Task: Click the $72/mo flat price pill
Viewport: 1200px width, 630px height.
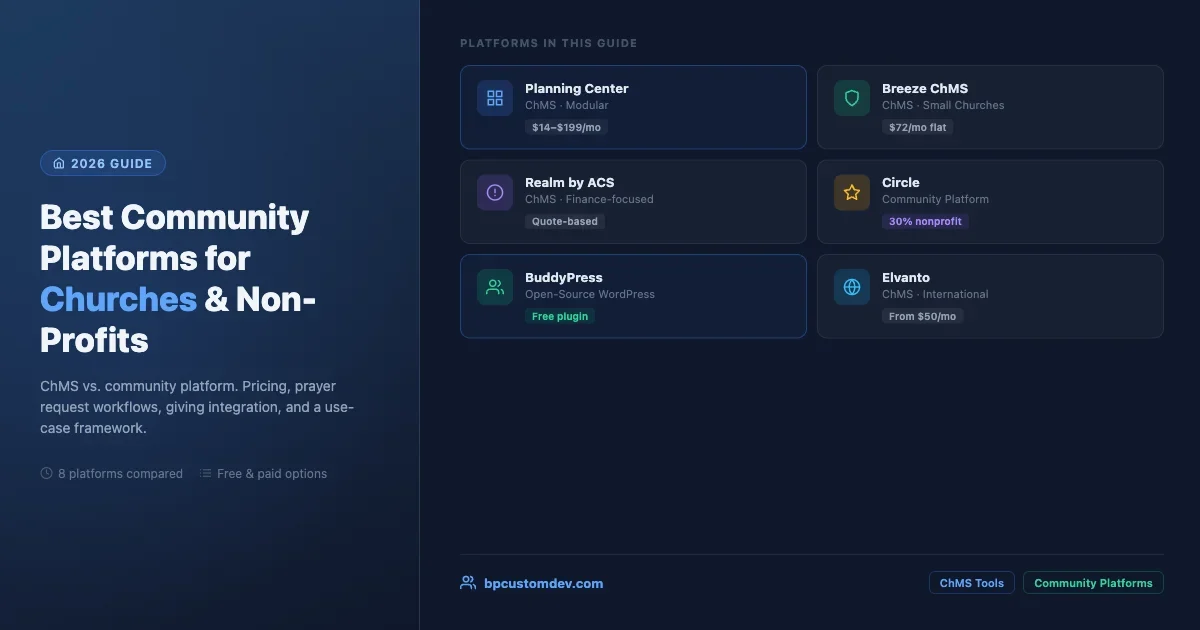Action: pyautogui.click(x=918, y=127)
